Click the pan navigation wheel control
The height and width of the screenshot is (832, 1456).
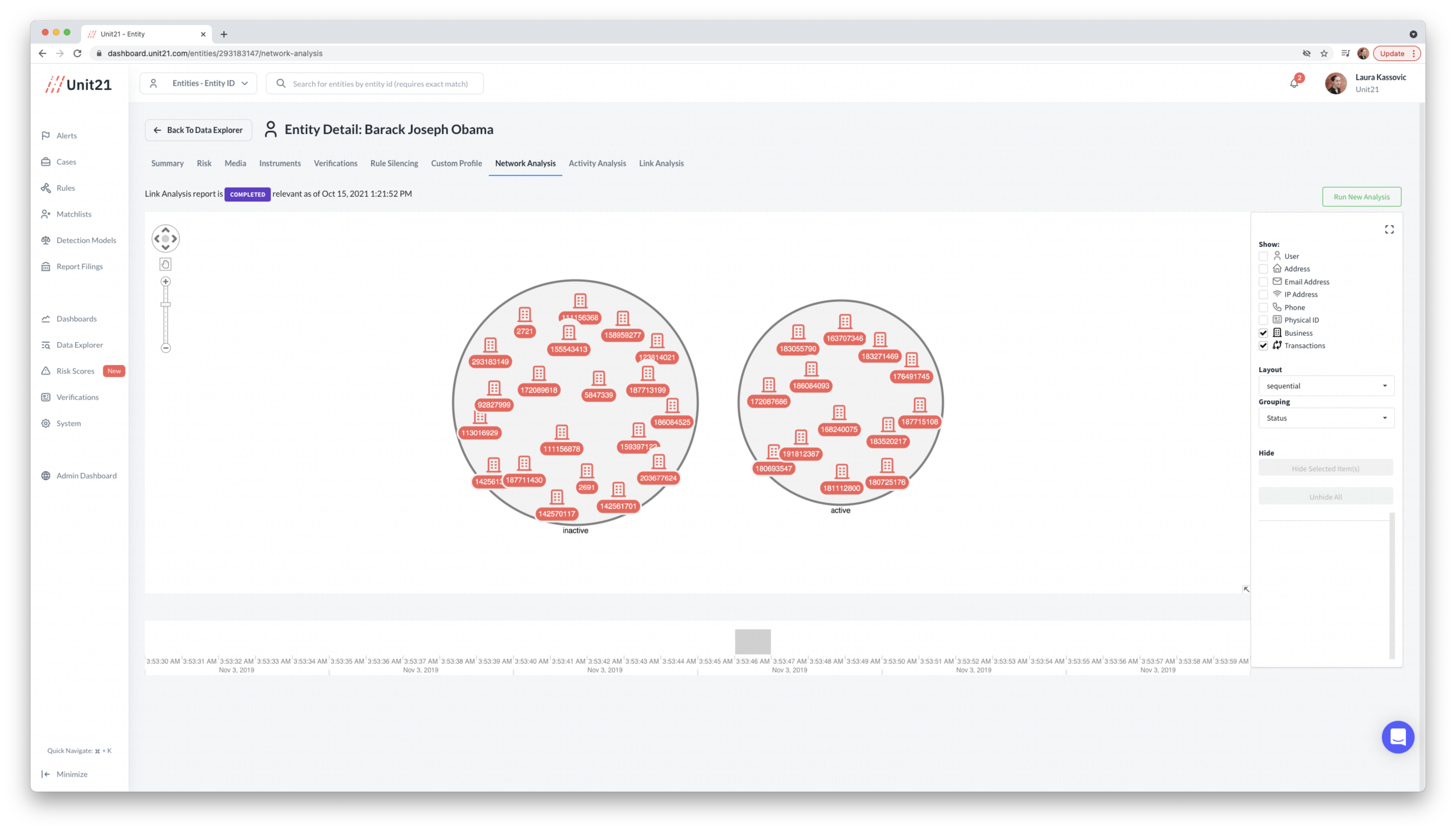point(166,239)
